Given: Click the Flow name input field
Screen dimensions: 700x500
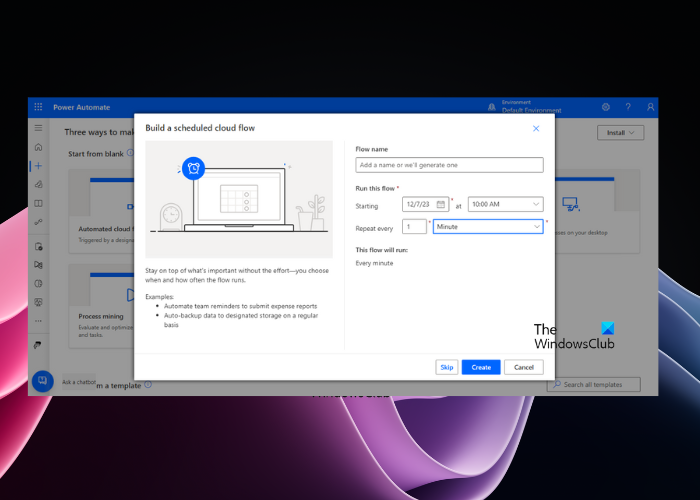Looking at the screenshot, I should click(x=449, y=165).
